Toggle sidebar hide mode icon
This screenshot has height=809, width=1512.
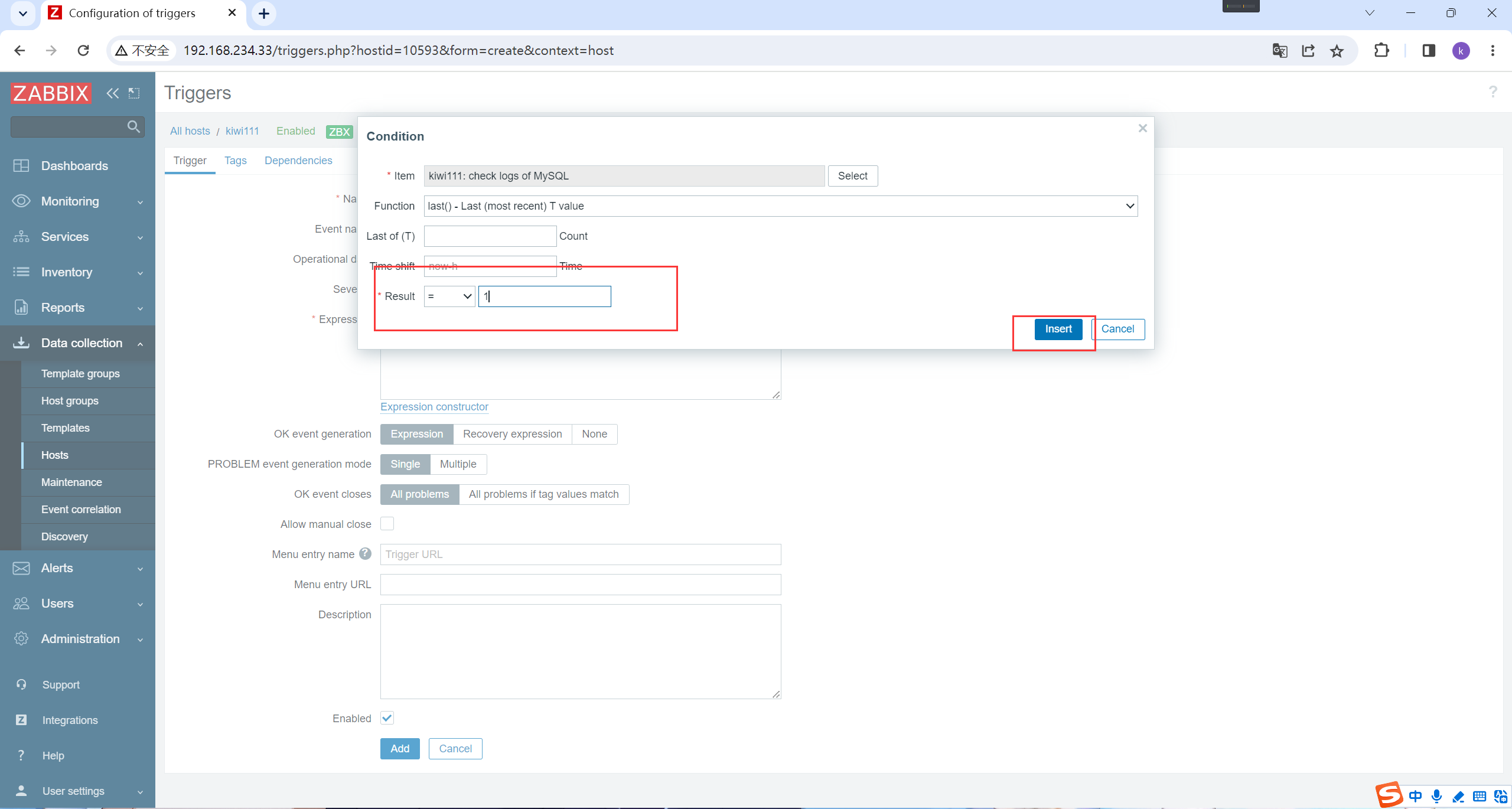(134, 93)
